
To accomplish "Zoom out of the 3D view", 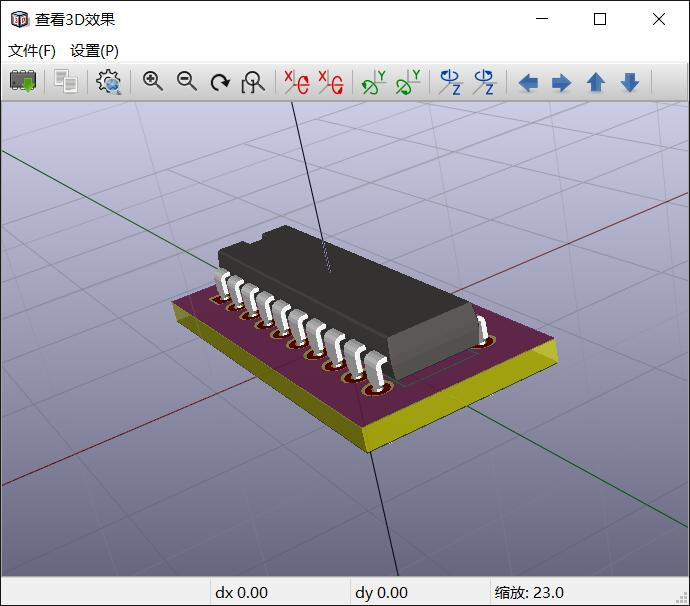I will (x=187, y=81).
